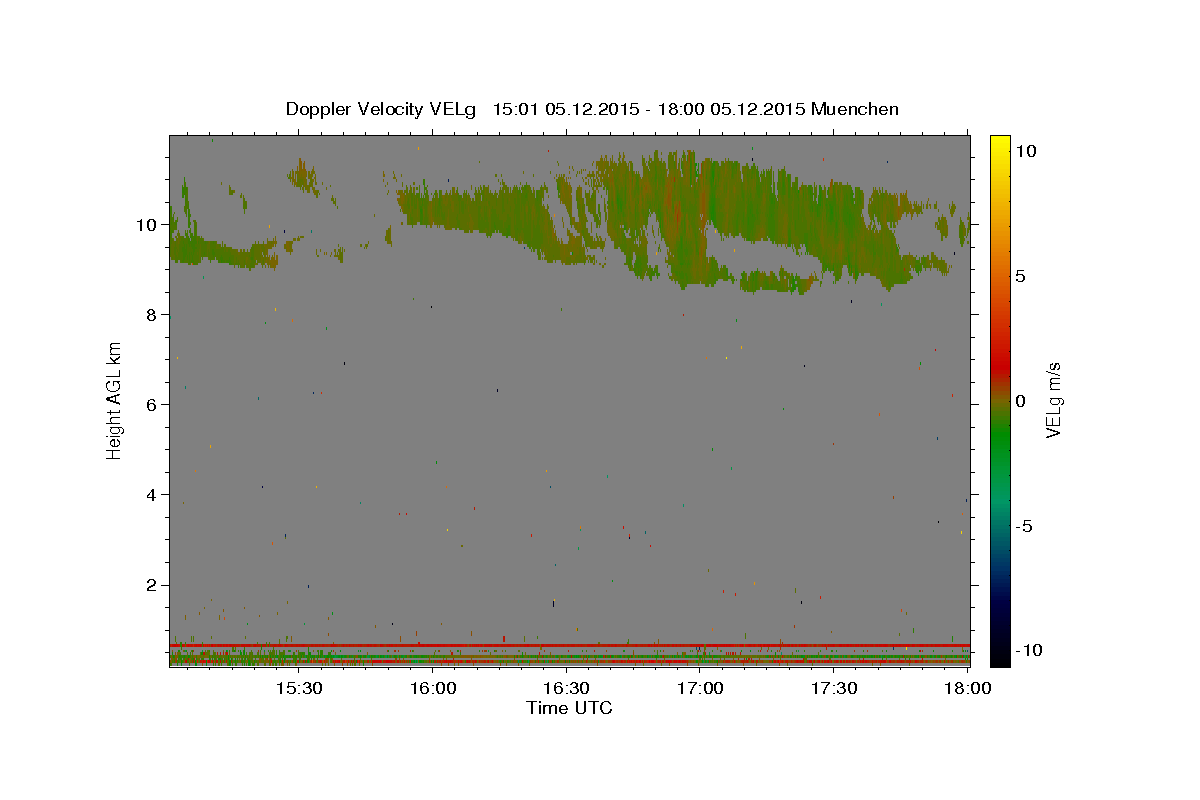Viewport: 1200px width, 800px height.
Task: Click the 16:00 time axis label
Action: [433, 688]
